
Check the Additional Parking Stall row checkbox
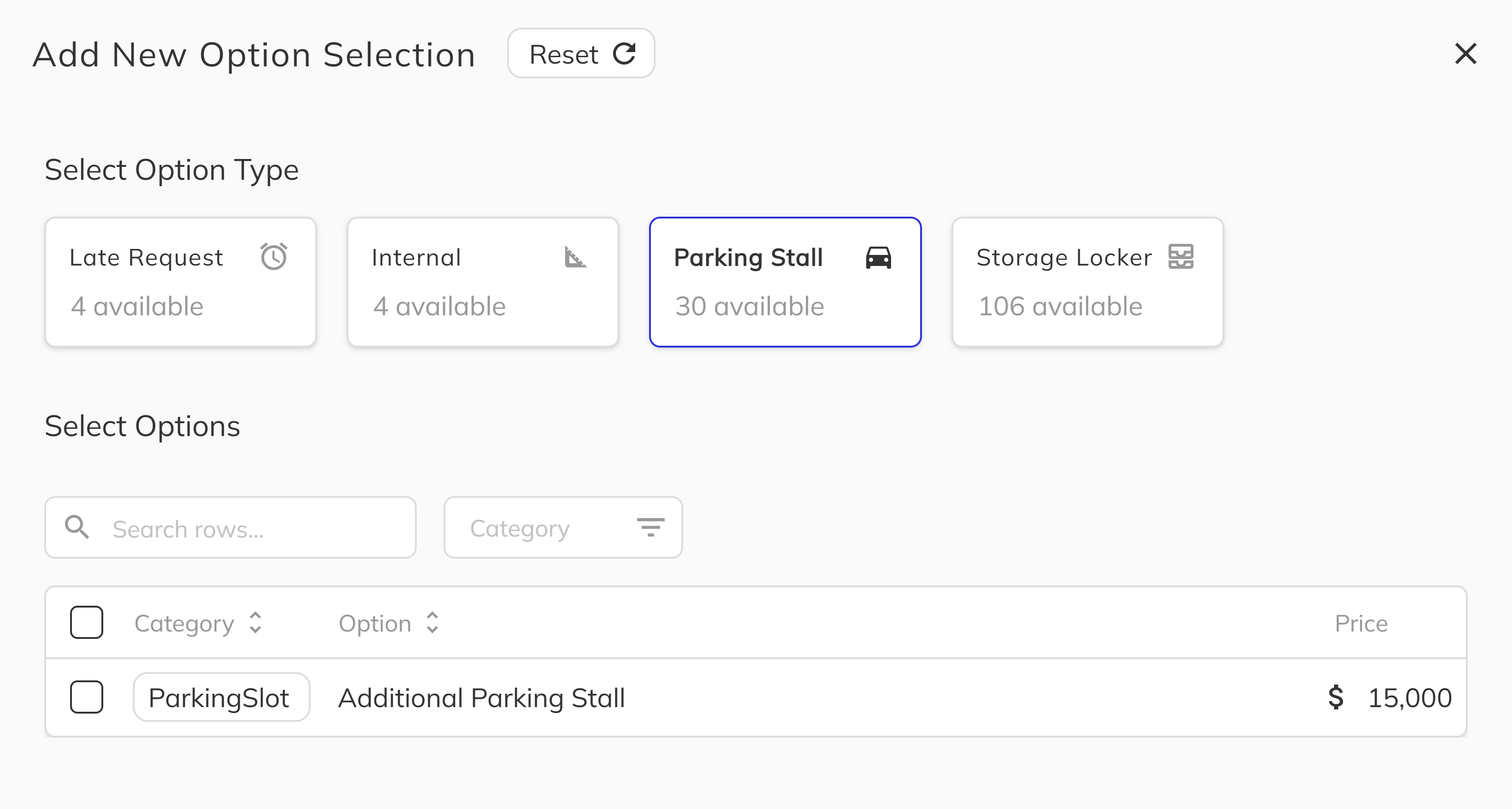point(86,697)
